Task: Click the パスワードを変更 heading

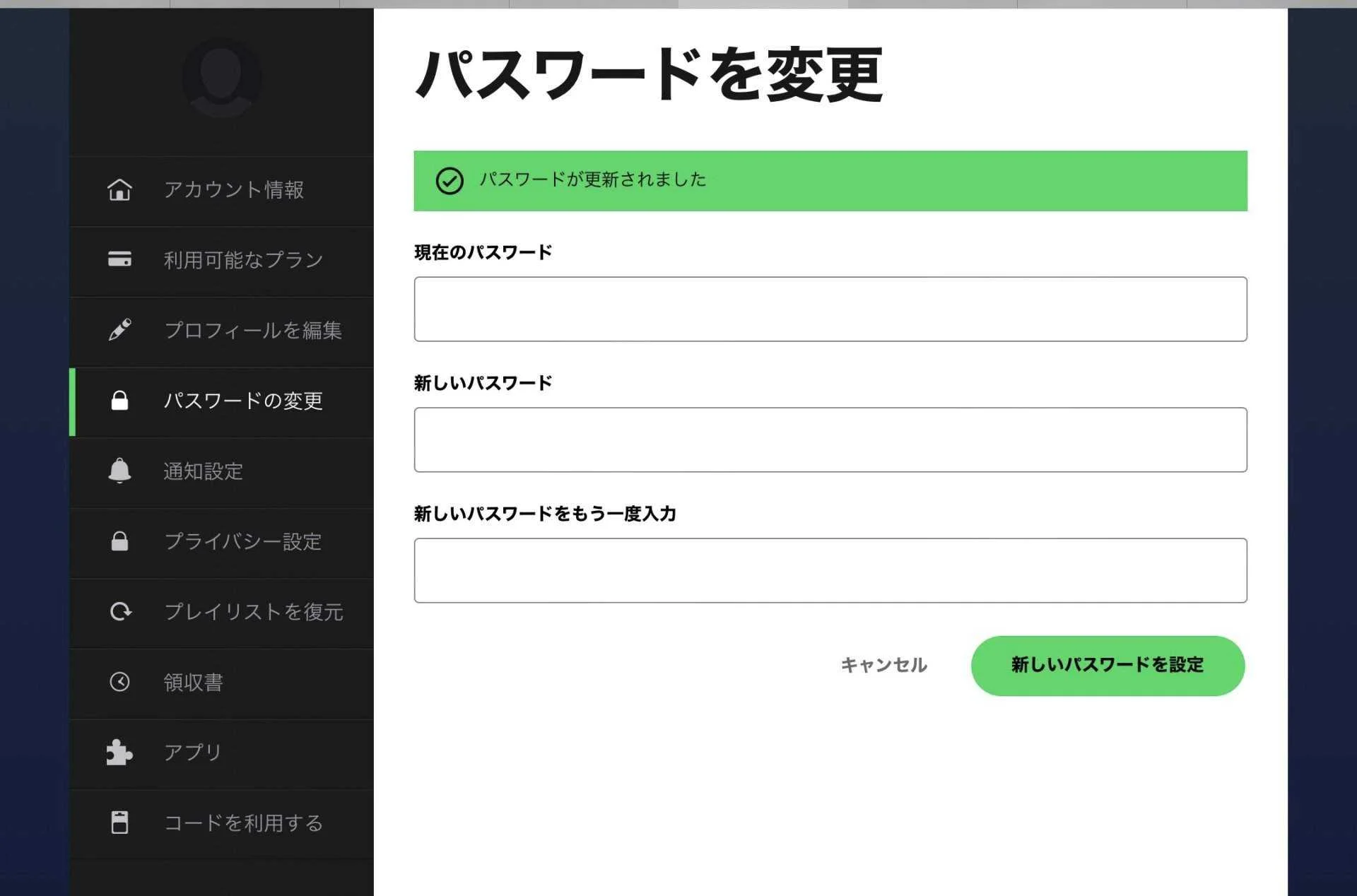Action: 649,75
